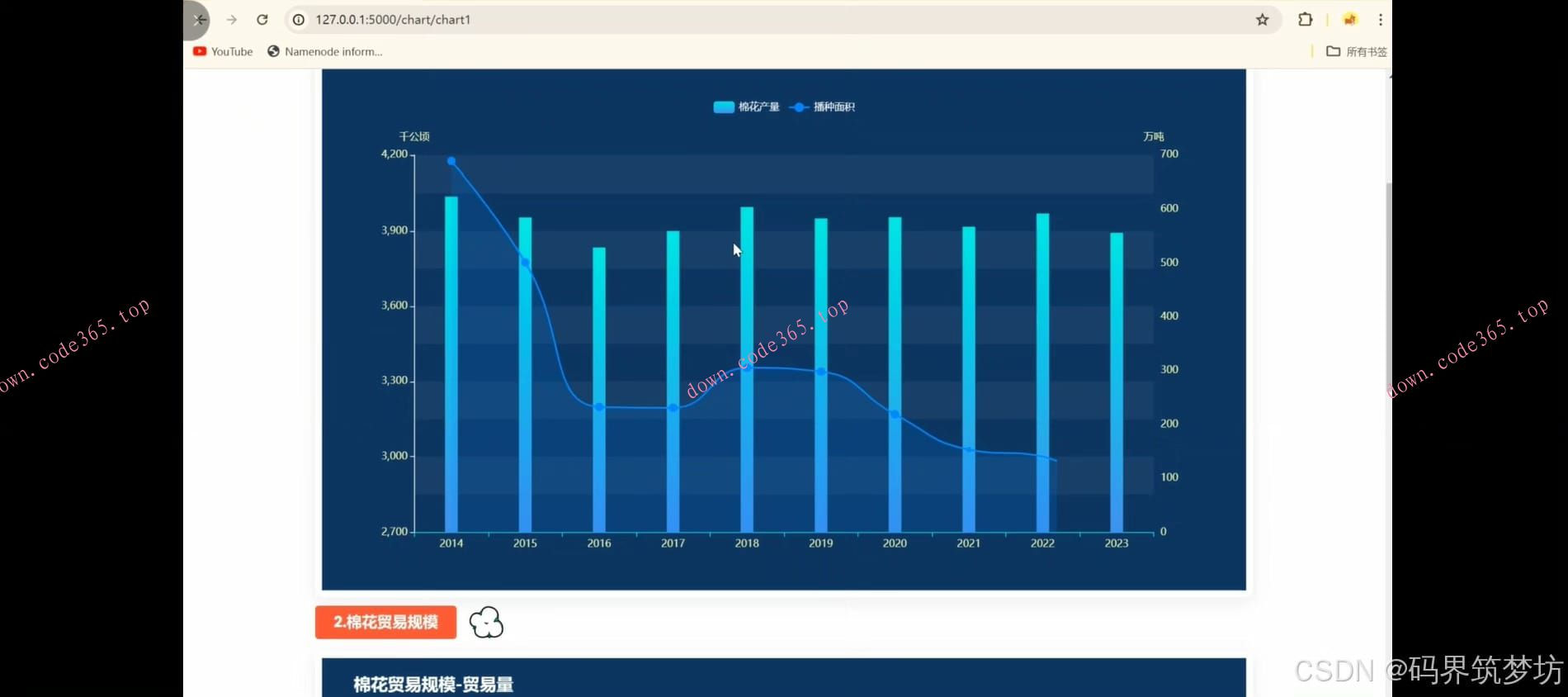Click the site information icon in address bar
The width and height of the screenshot is (1568, 697).
pos(299,20)
